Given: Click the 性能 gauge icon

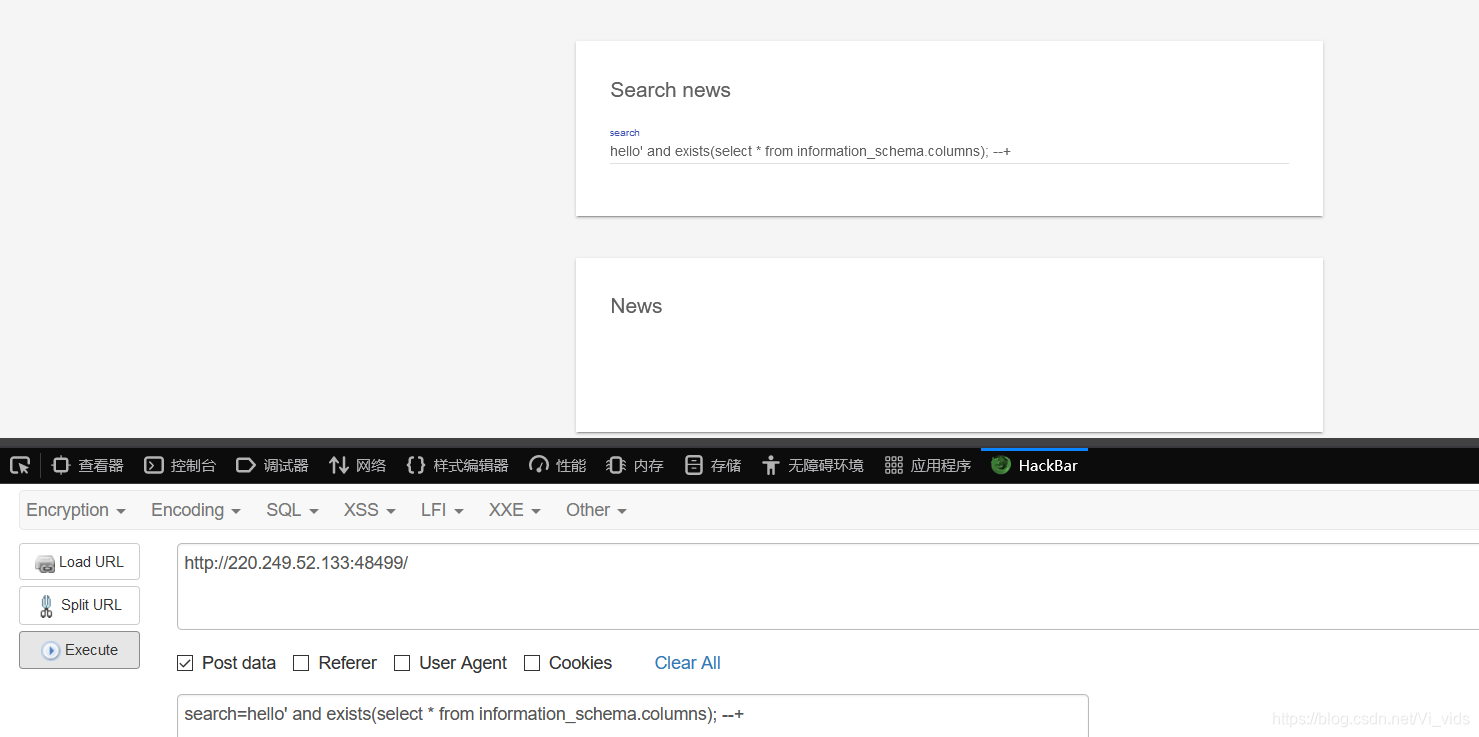Looking at the screenshot, I should point(539,465).
